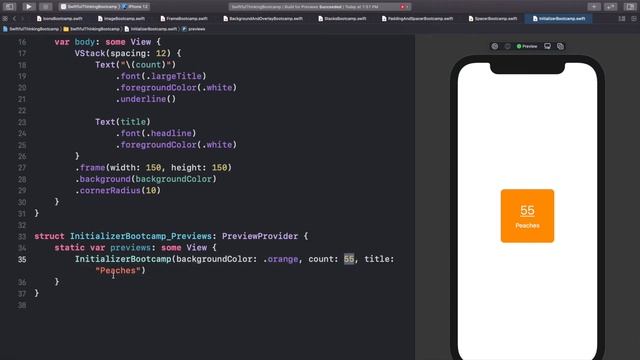
Task: Click .font(.headline) modifier
Action: (x=156, y=133)
